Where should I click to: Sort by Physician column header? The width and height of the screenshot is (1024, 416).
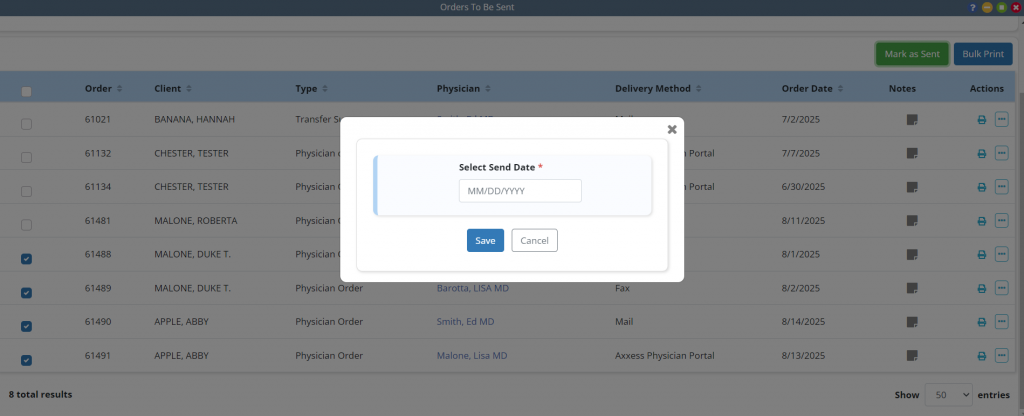point(465,89)
